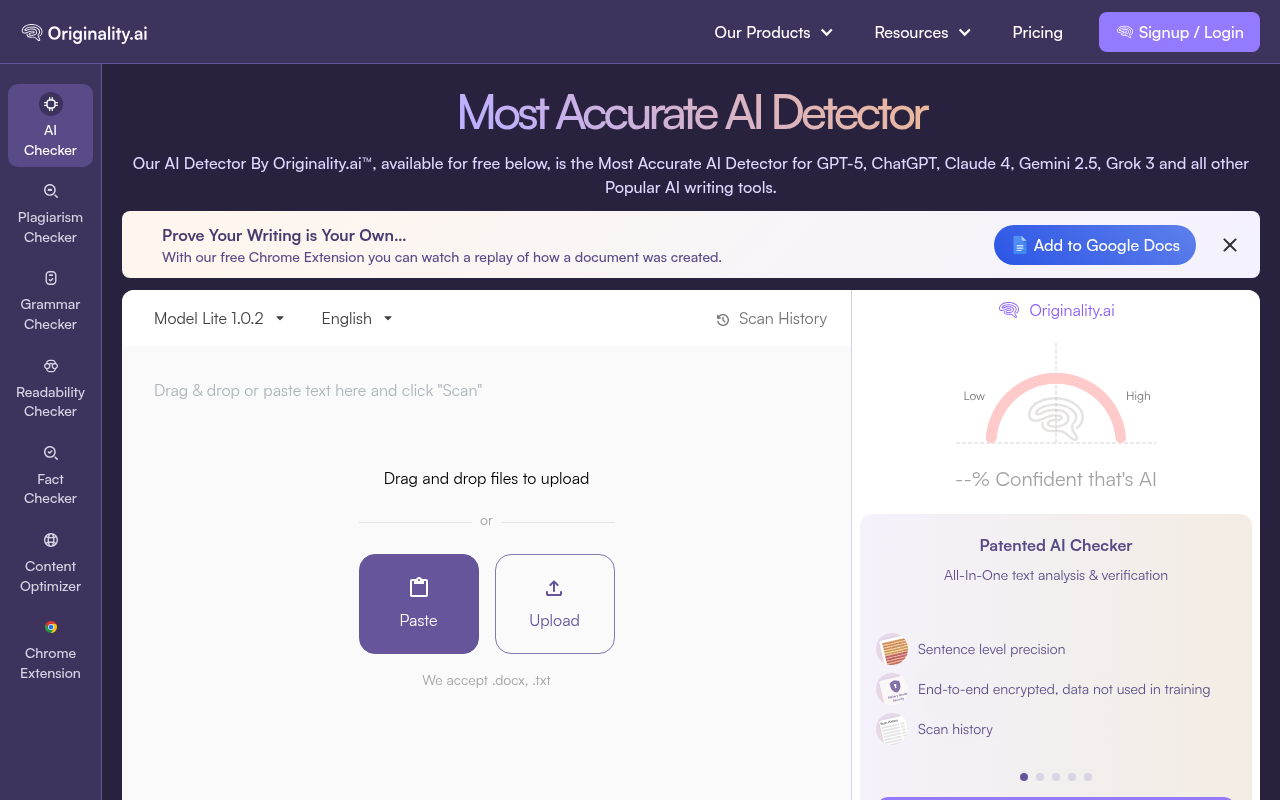Click the Upload files button
The image size is (1280, 800).
[554, 604]
